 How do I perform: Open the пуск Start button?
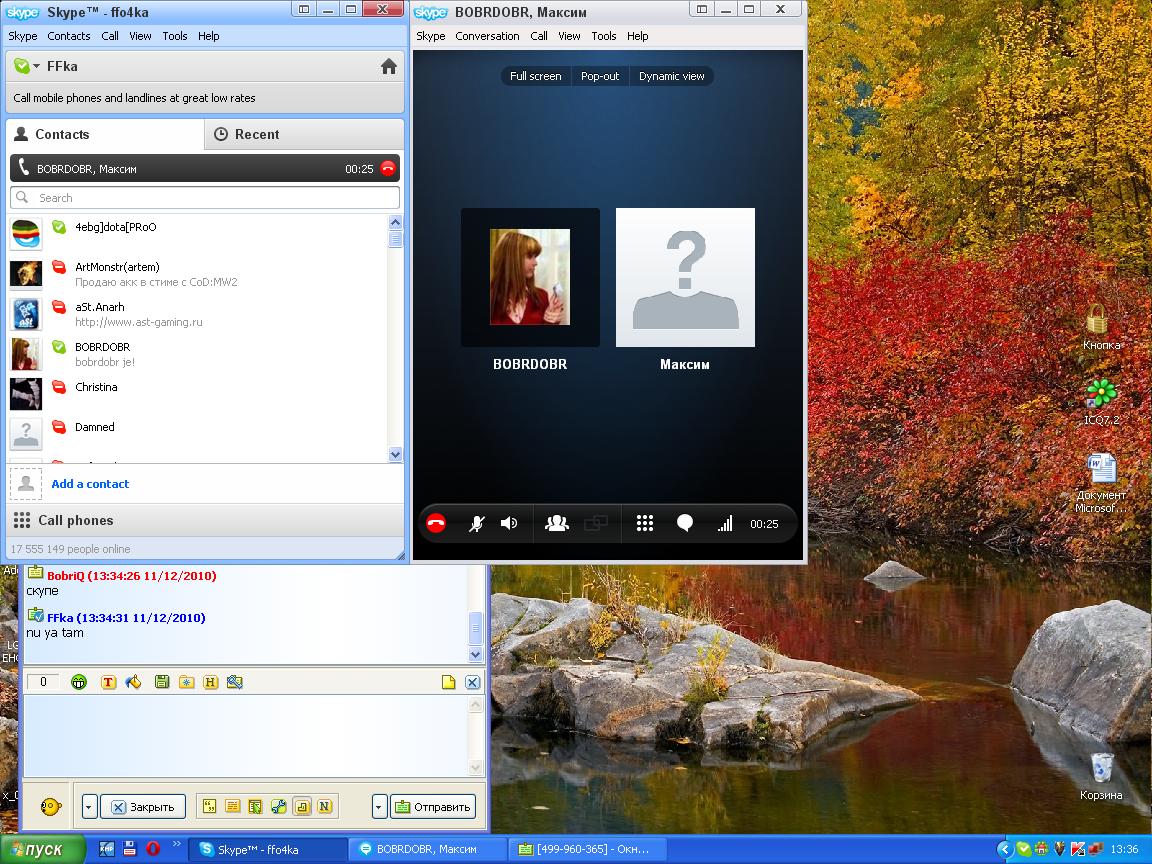point(43,849)
